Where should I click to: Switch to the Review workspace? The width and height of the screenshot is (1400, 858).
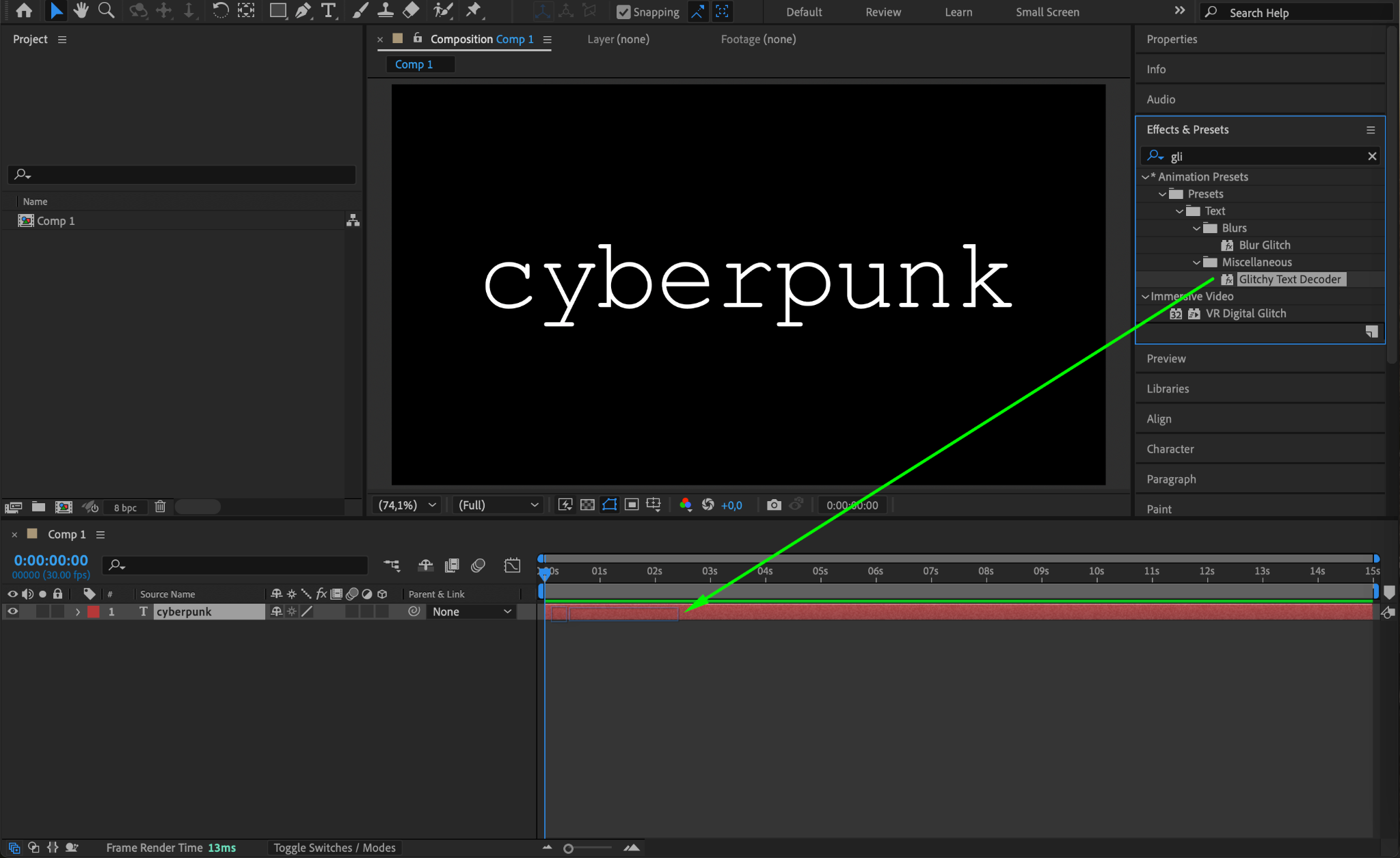coord(883,12)
